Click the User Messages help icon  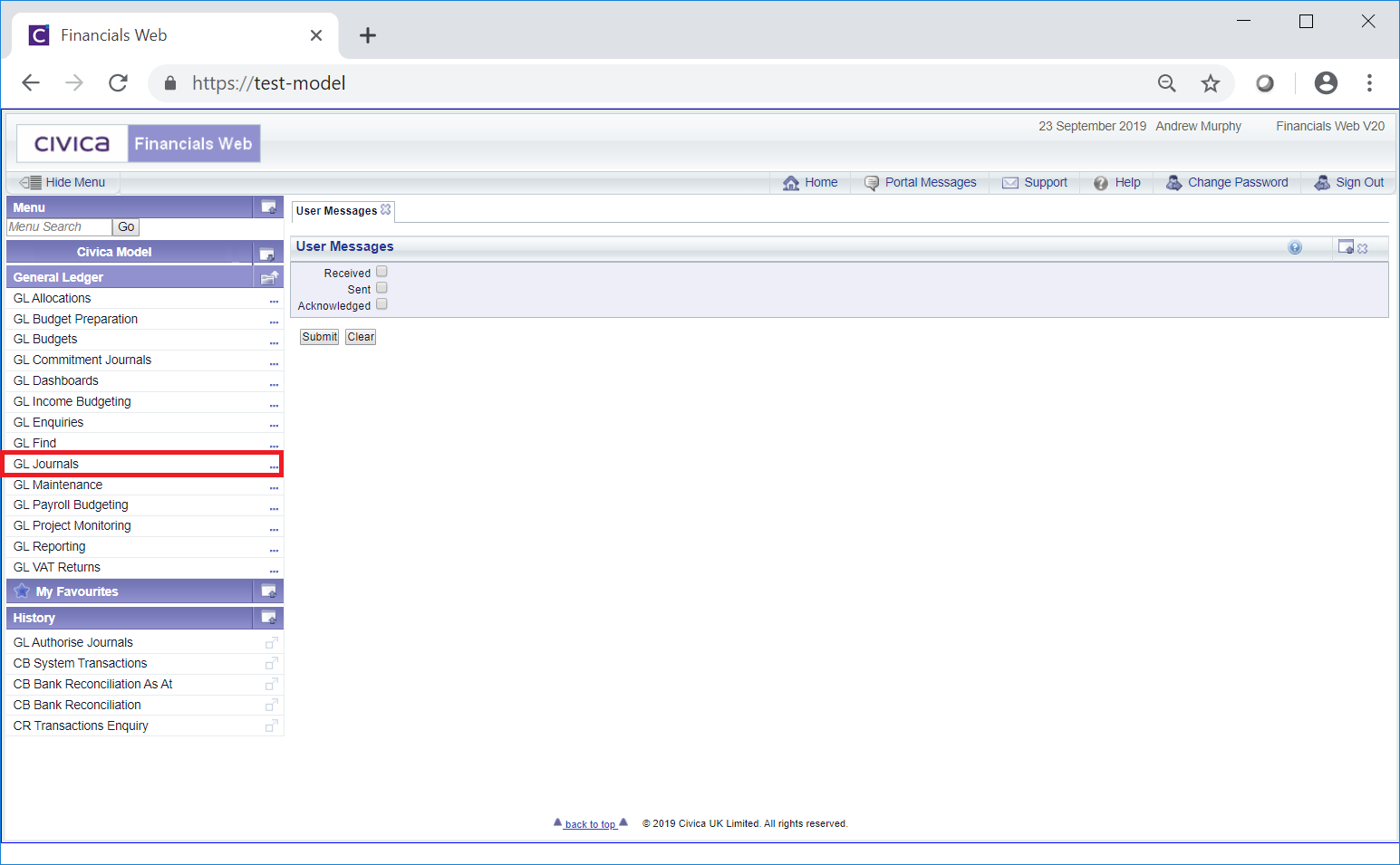pos(1295,247)
